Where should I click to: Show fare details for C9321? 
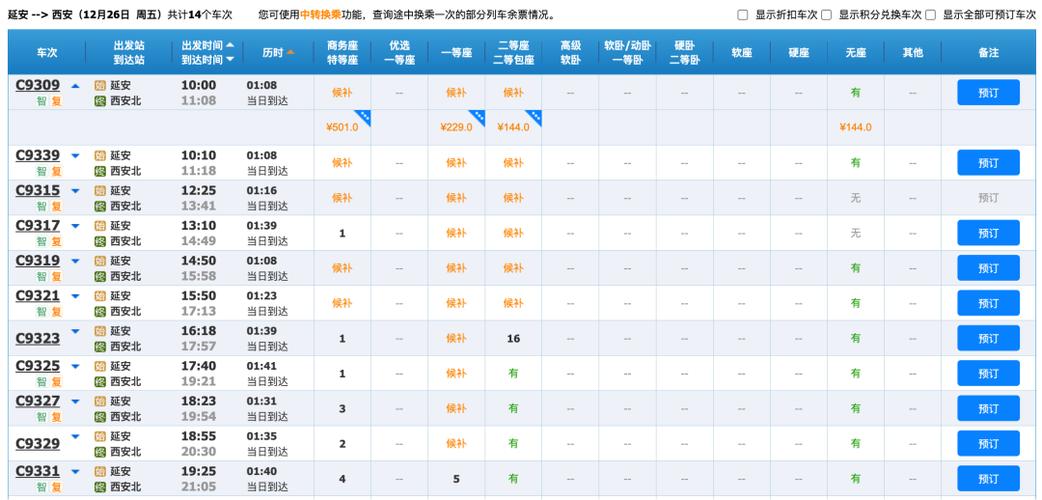75,297
